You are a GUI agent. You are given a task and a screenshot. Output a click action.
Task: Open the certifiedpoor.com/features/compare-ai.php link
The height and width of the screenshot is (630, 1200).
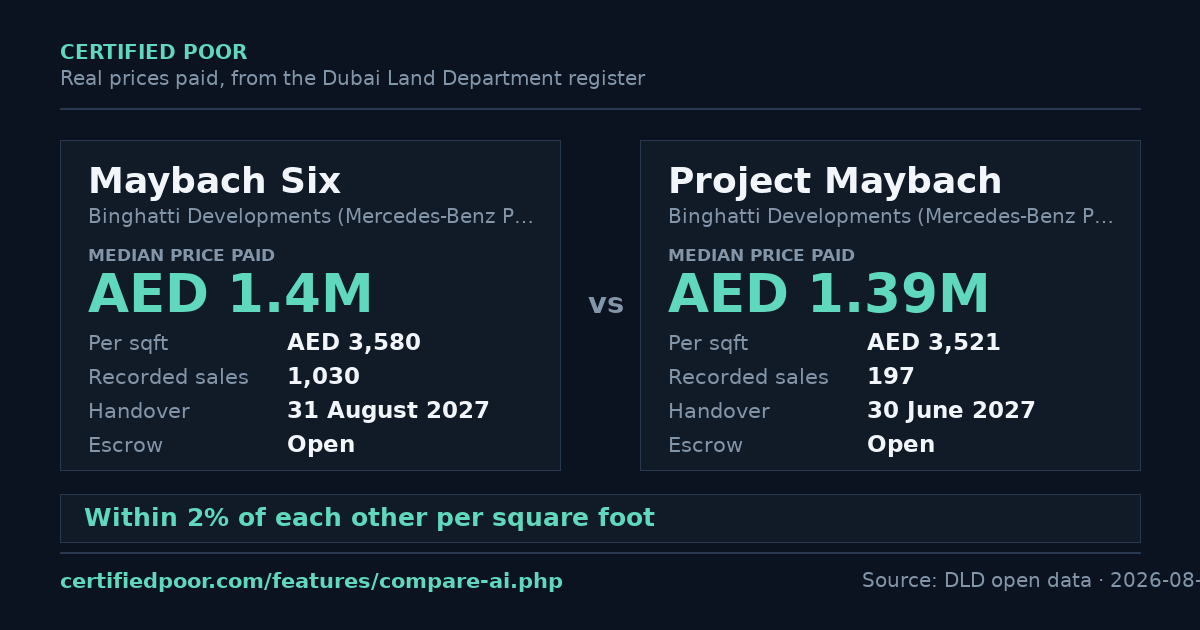point(311,581)
